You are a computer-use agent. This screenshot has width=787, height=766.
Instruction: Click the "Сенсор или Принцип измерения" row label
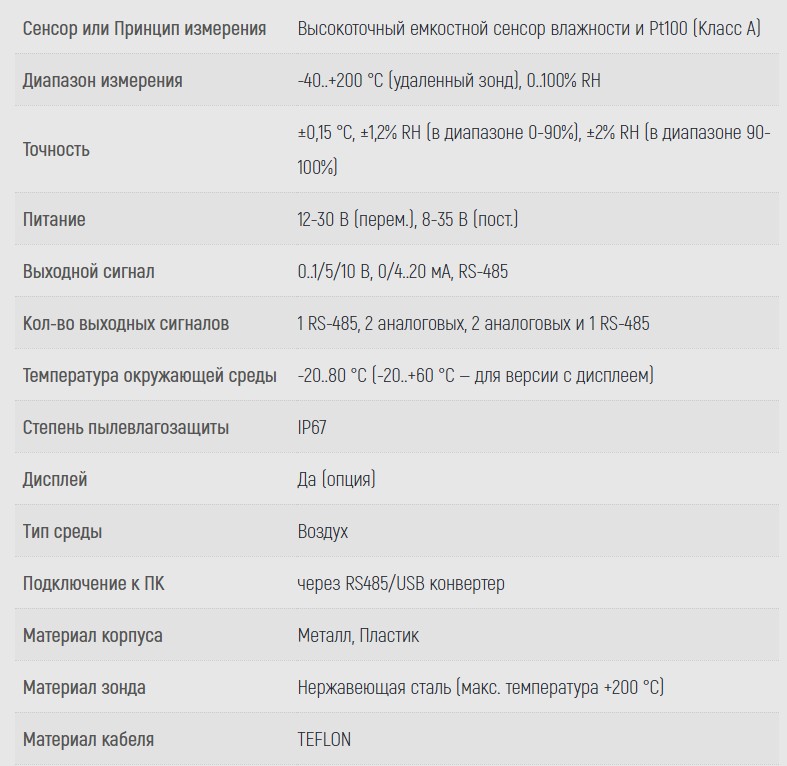point(144,28)
